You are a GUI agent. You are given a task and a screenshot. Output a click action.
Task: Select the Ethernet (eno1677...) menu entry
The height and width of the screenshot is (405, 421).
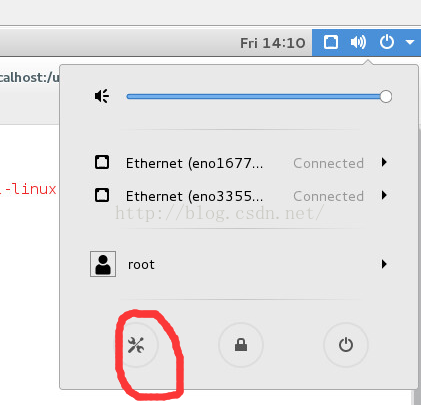pyautogui.click(x=239, y=163)
